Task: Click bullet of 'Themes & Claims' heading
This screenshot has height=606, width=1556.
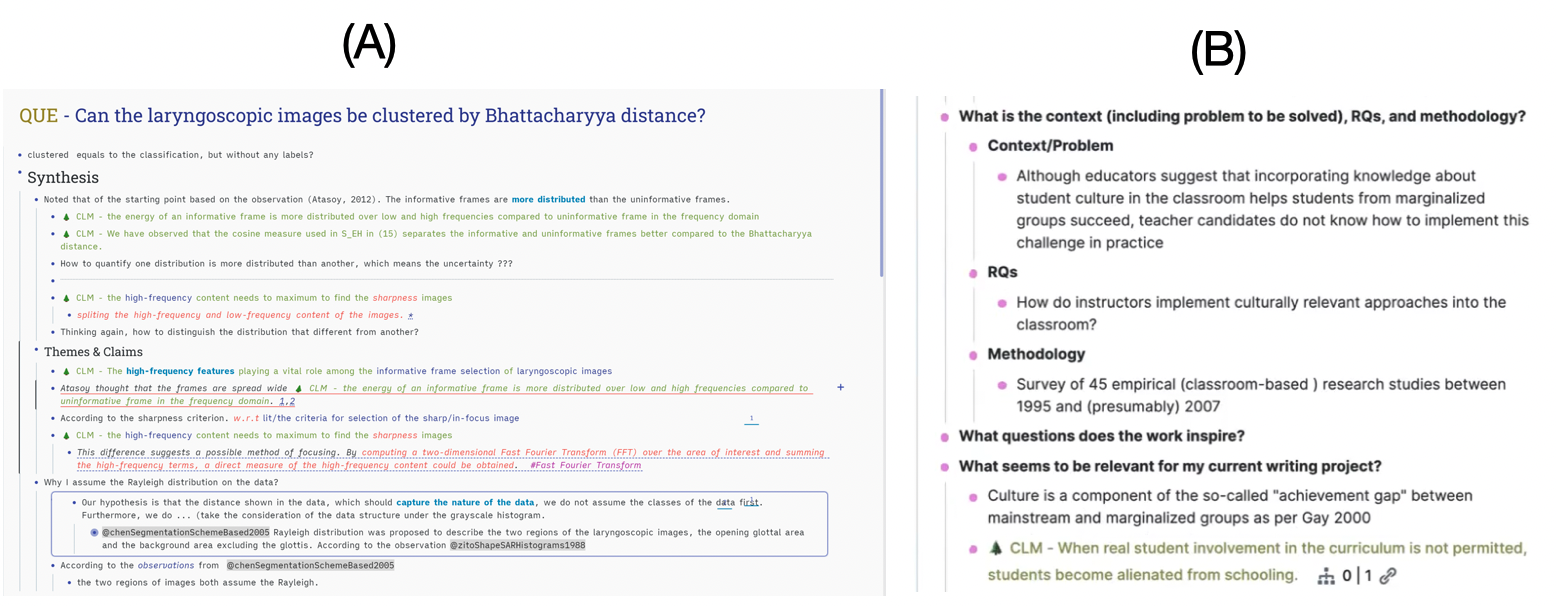Action: point(36,349)
